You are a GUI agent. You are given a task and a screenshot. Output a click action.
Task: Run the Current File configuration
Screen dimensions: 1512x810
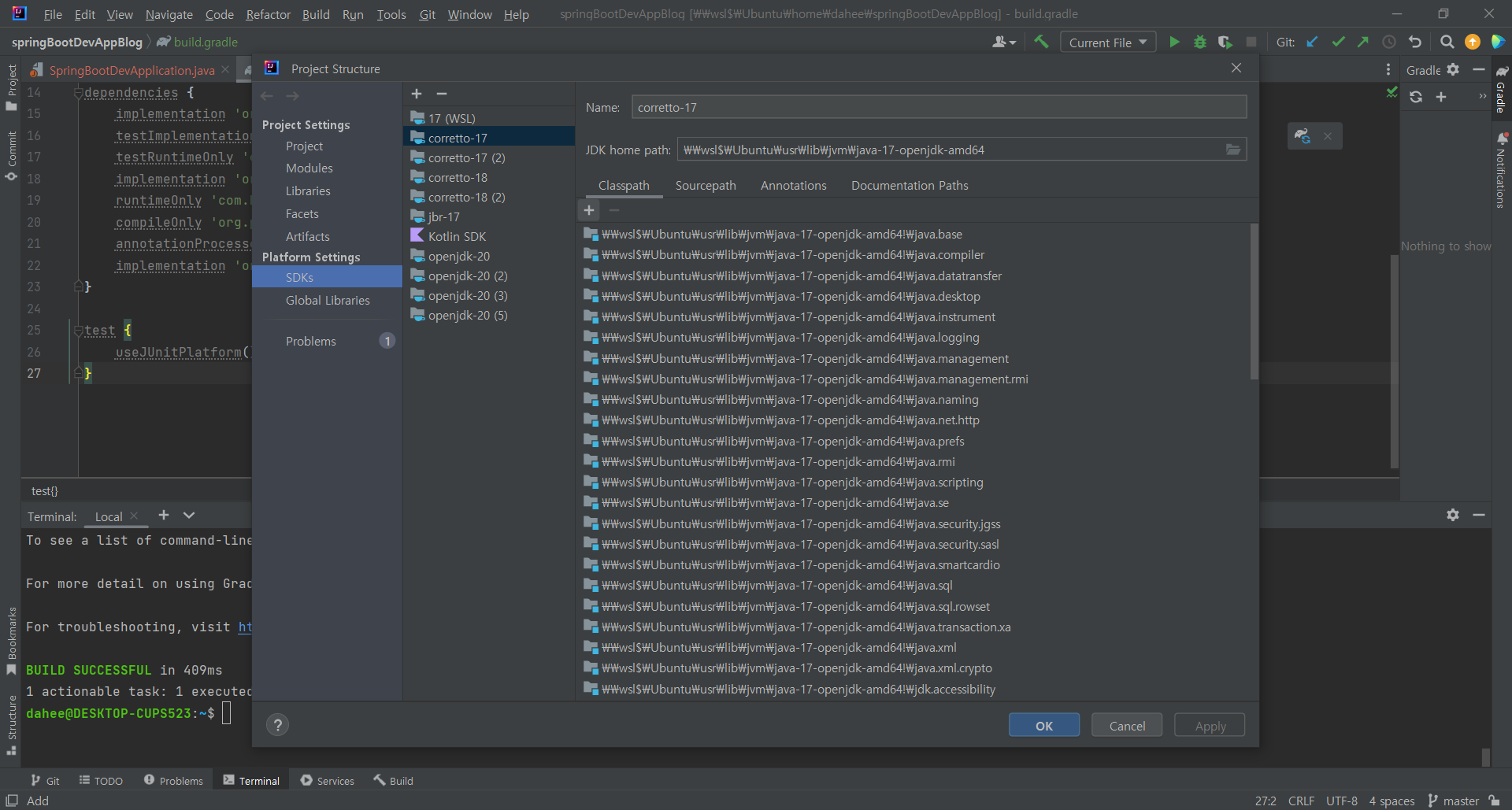tap(1174, 42)
